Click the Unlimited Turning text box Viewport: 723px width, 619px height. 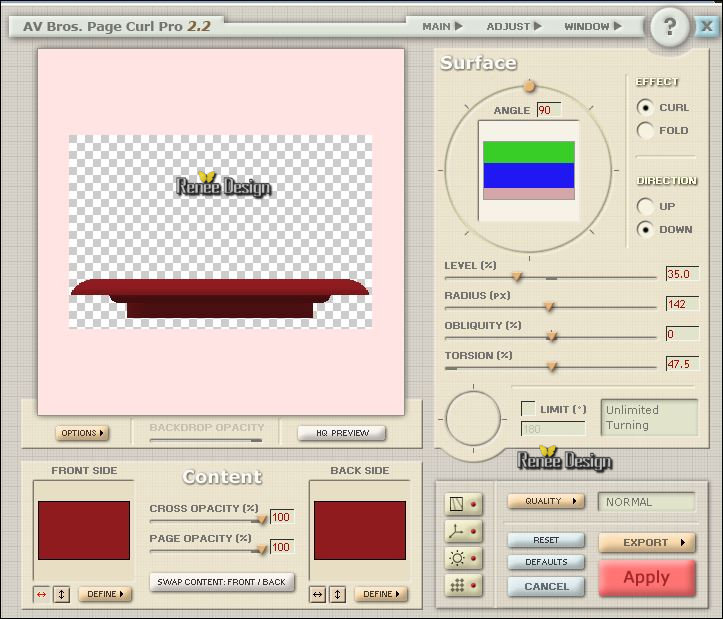click(x=649, y=417)
